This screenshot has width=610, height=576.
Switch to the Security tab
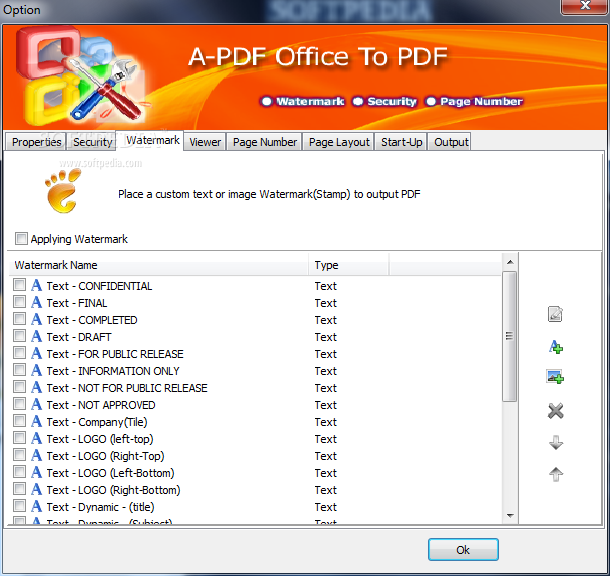tap(92, 142)
